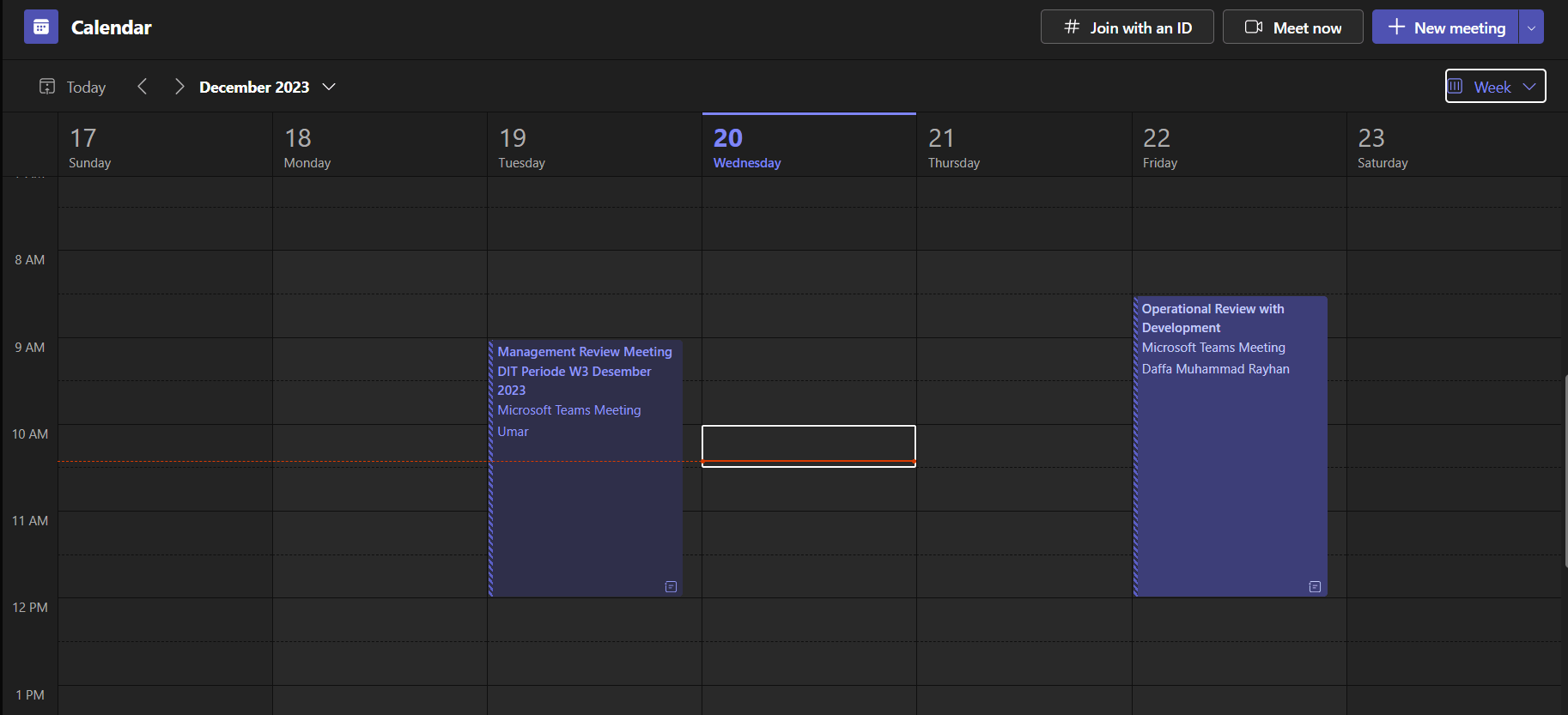Select Wednesday 20 day header
Image resolution: width=1568 pixels, height=715 pixels.
click(x=809, y=146)
